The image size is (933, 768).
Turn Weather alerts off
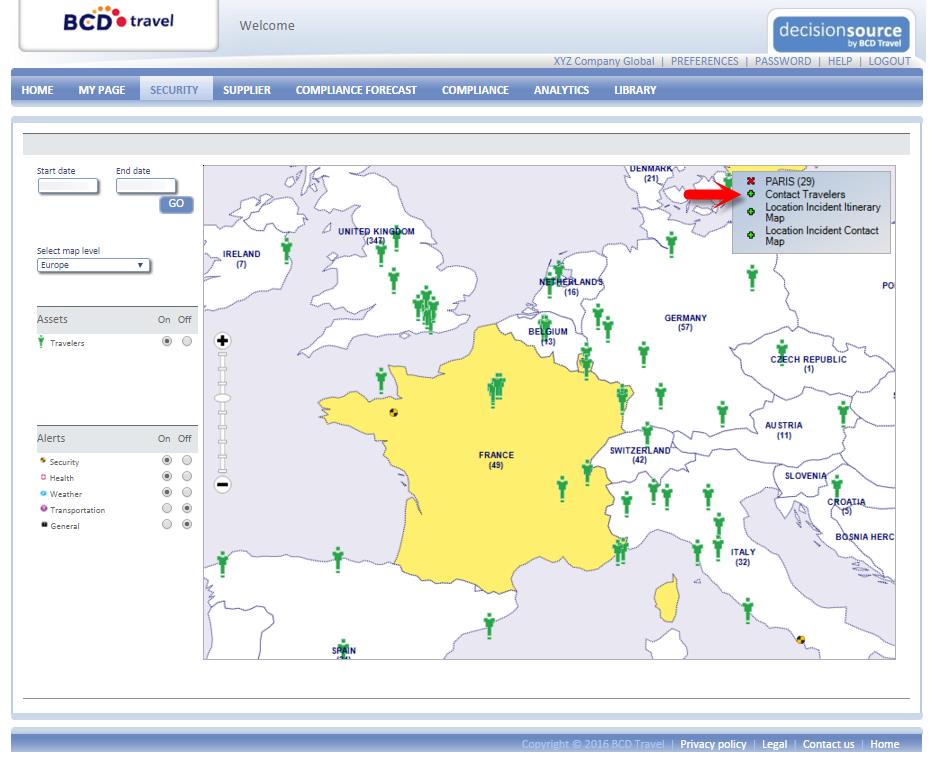click(x=187, y=492)
